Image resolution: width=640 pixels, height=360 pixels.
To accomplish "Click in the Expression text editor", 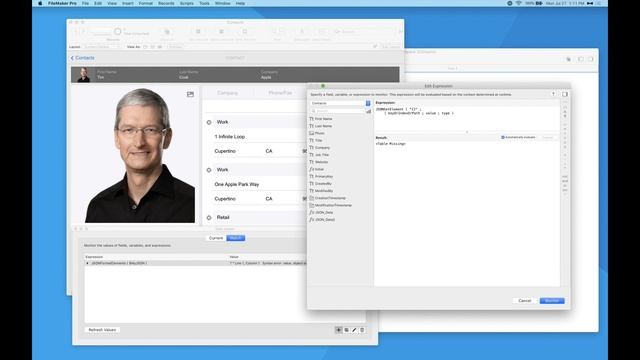I will click(x=467, y=118).
